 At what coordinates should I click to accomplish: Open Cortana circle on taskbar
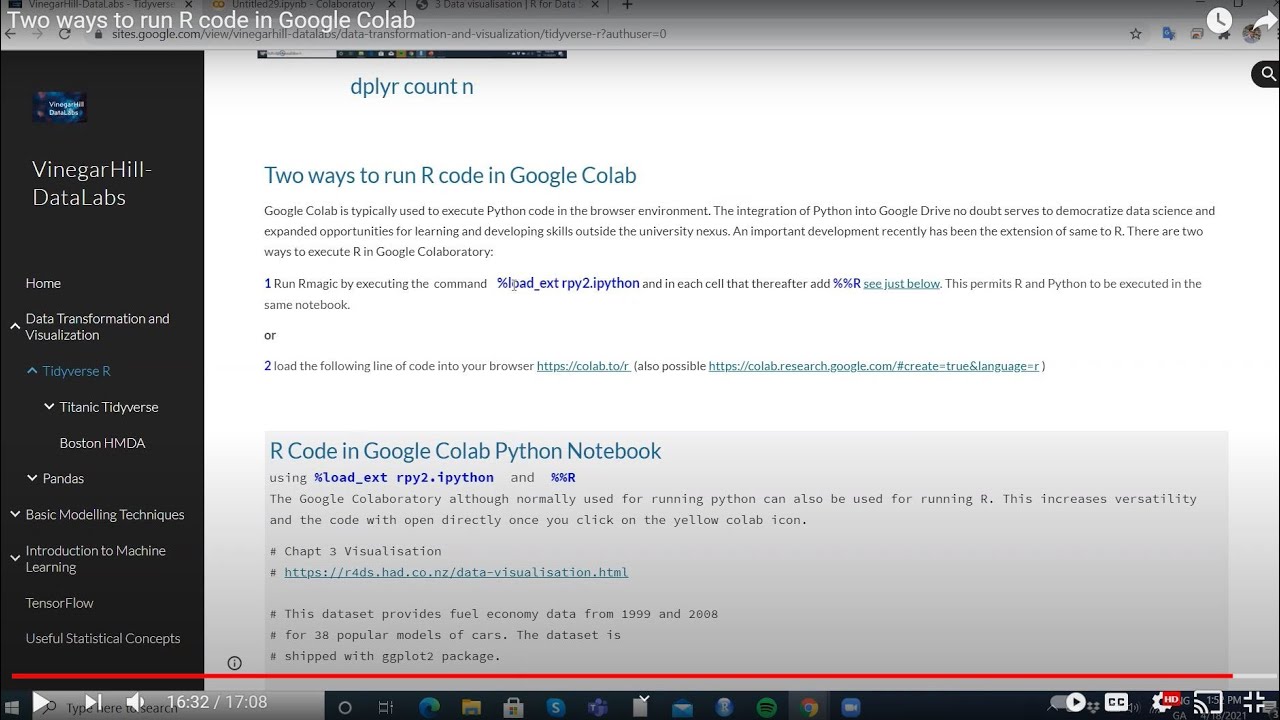pos(345,708)
